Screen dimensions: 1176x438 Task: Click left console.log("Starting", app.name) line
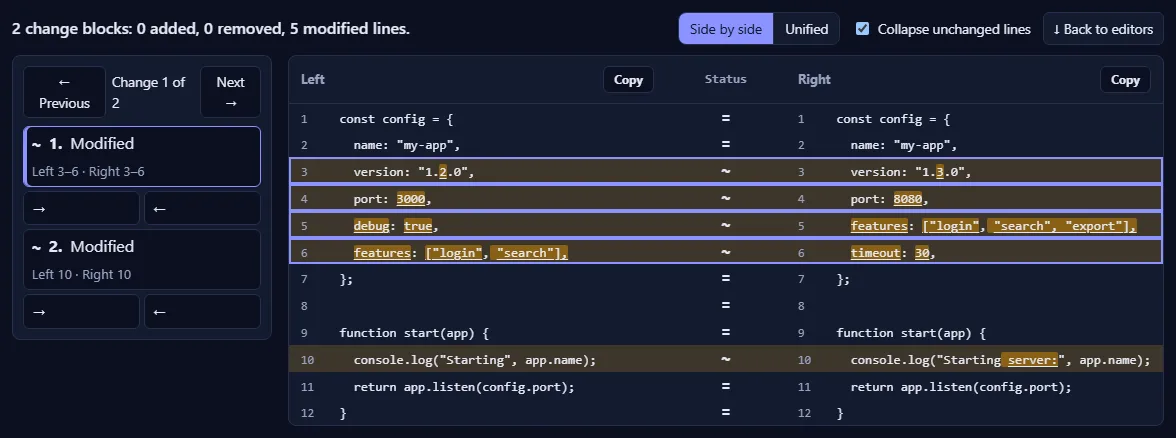click(x=475, y=360)
